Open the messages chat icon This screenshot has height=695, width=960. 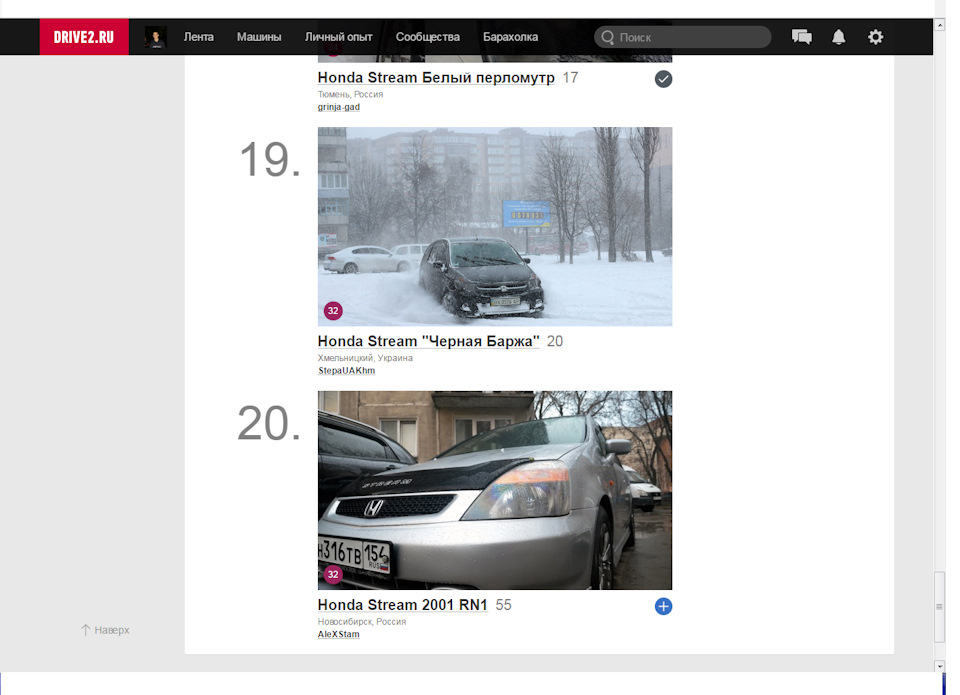(801, 37)
